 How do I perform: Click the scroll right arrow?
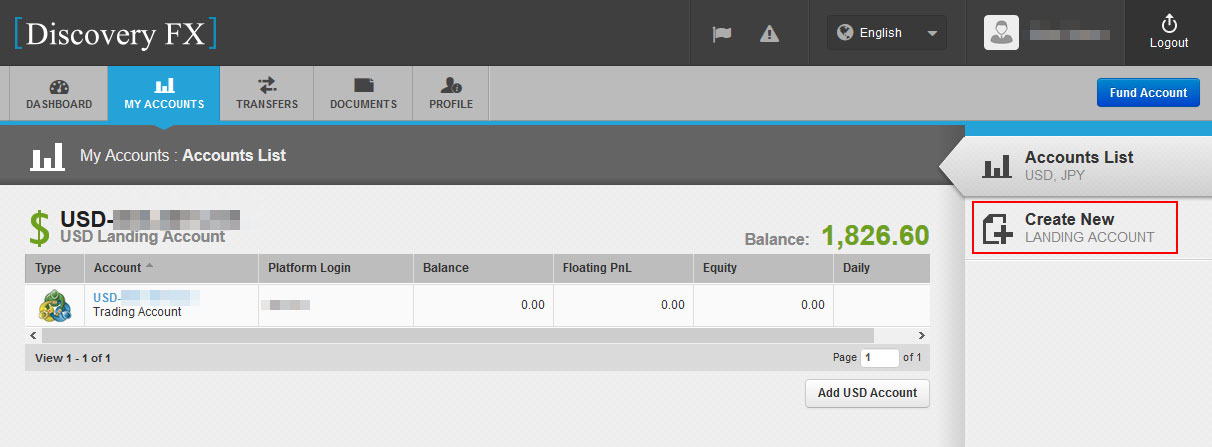point(922,336)
